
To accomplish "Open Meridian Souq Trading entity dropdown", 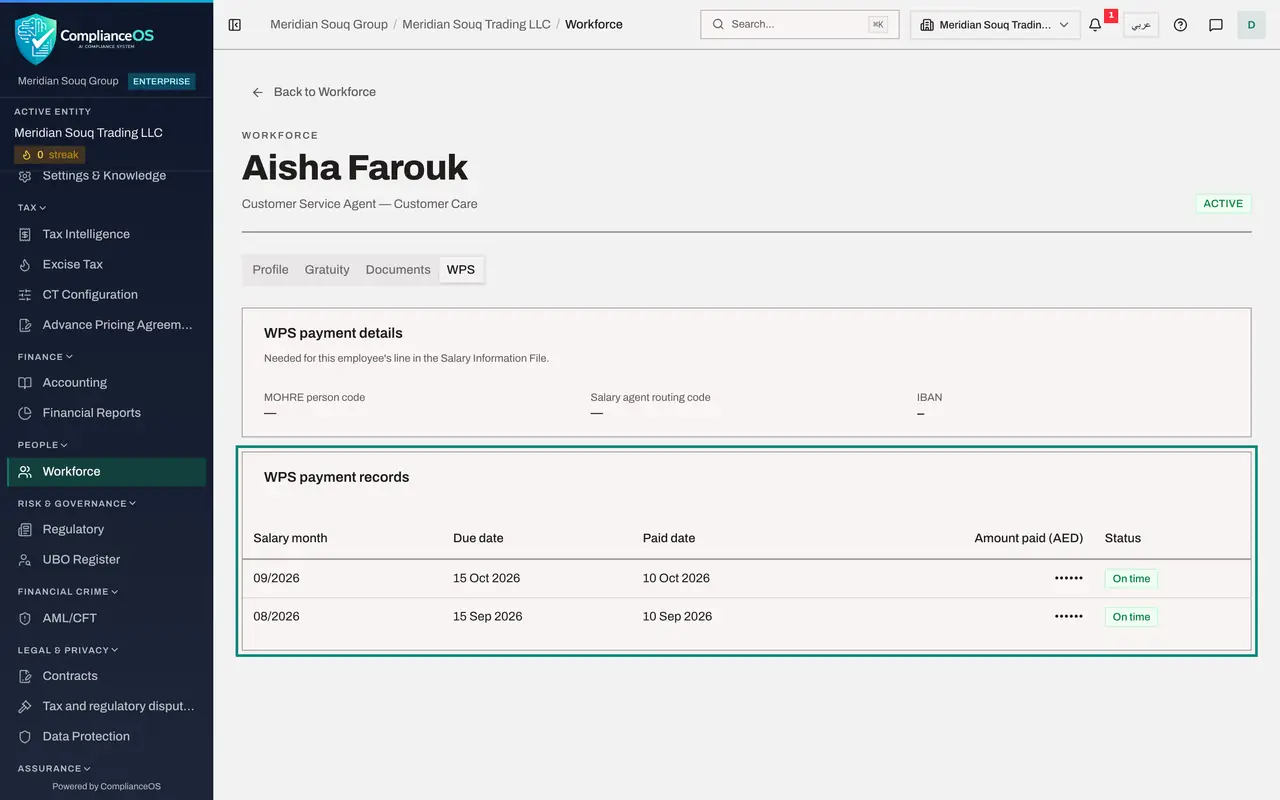I will tap(995, 25).
